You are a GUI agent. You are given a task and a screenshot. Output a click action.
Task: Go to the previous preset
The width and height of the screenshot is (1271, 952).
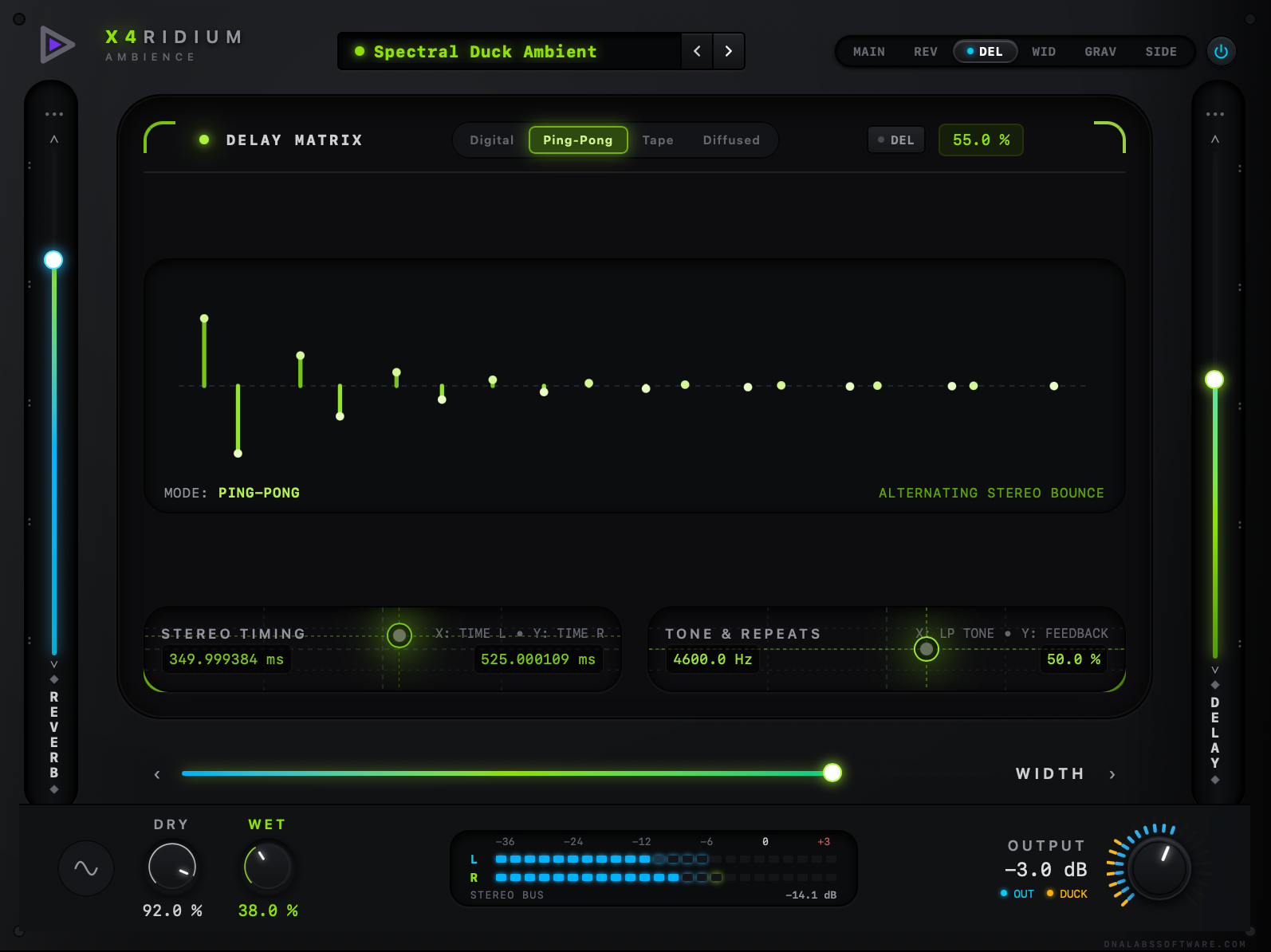[697, 51]
